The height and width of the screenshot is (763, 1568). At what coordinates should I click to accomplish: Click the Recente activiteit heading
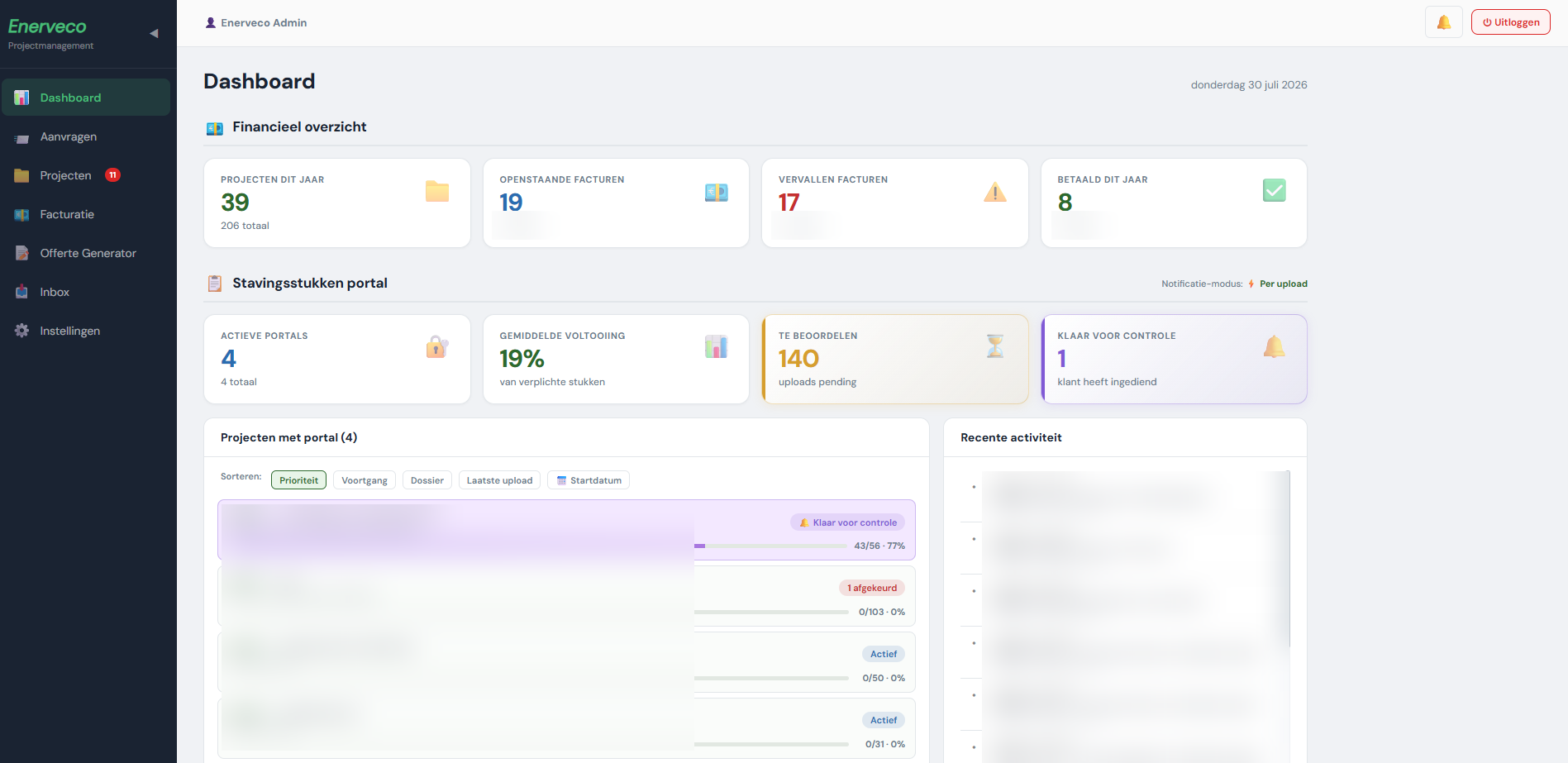1011,437
